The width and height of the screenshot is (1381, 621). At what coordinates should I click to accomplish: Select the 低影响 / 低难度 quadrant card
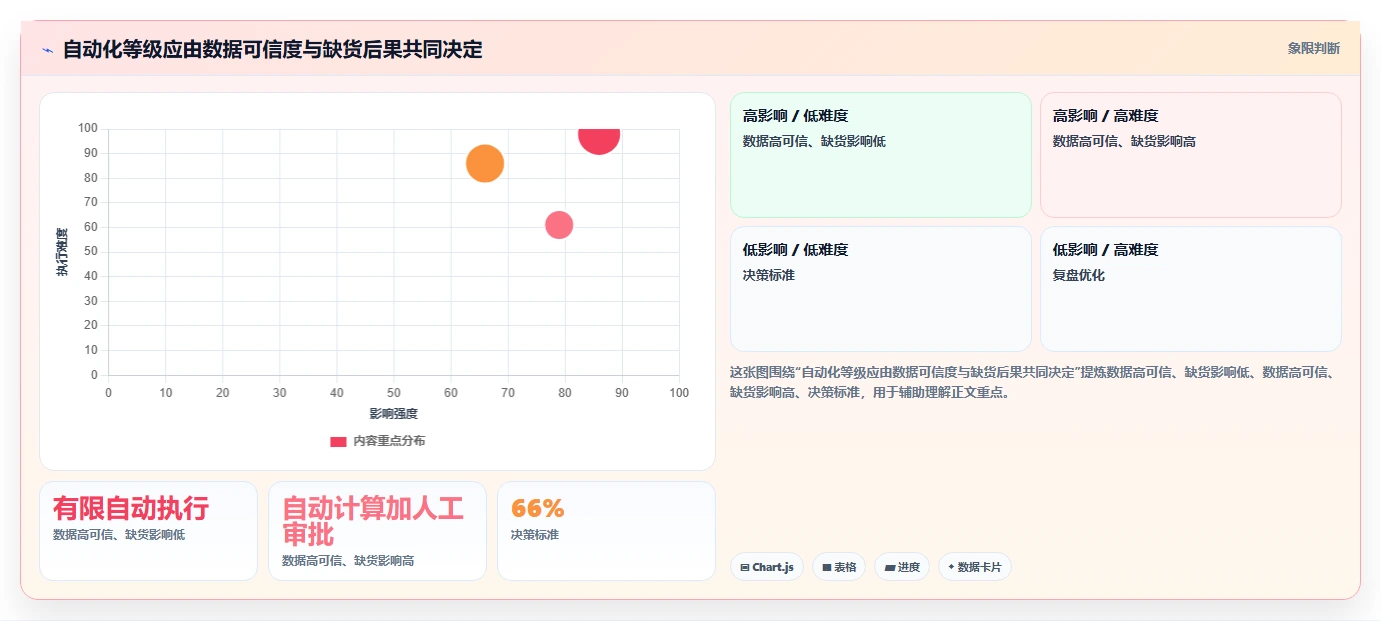880,289
